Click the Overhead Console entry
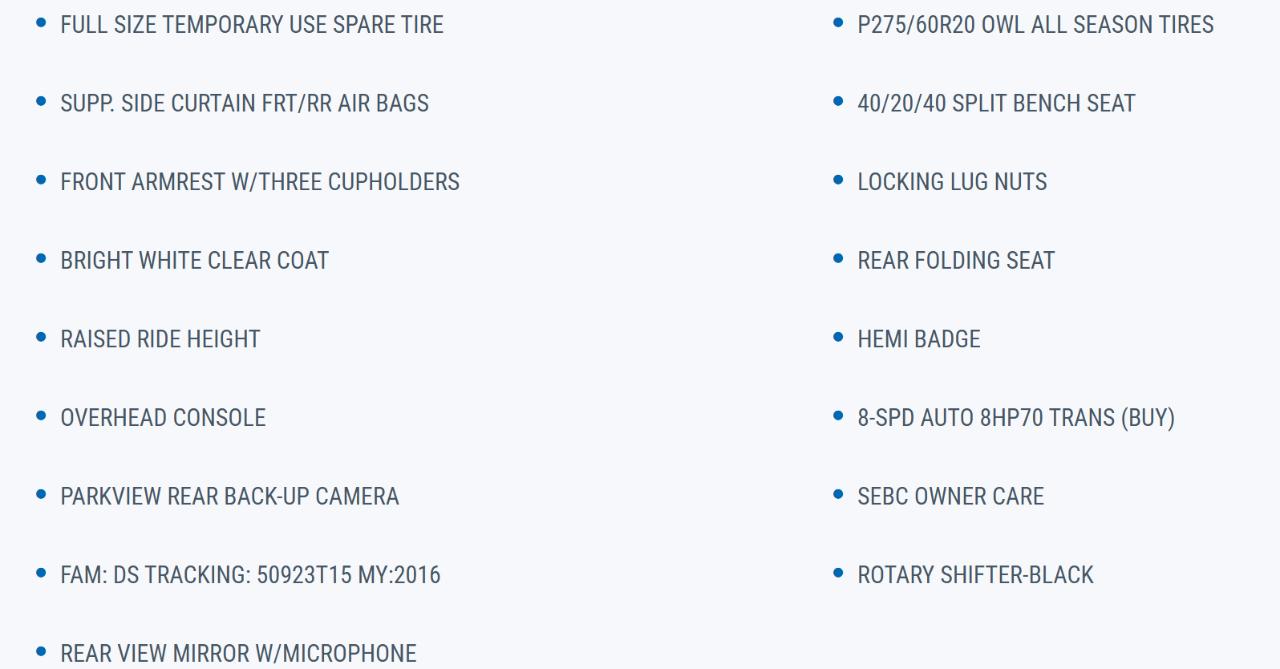Viewport: 1280px width, 669px height. click(163, 418)
